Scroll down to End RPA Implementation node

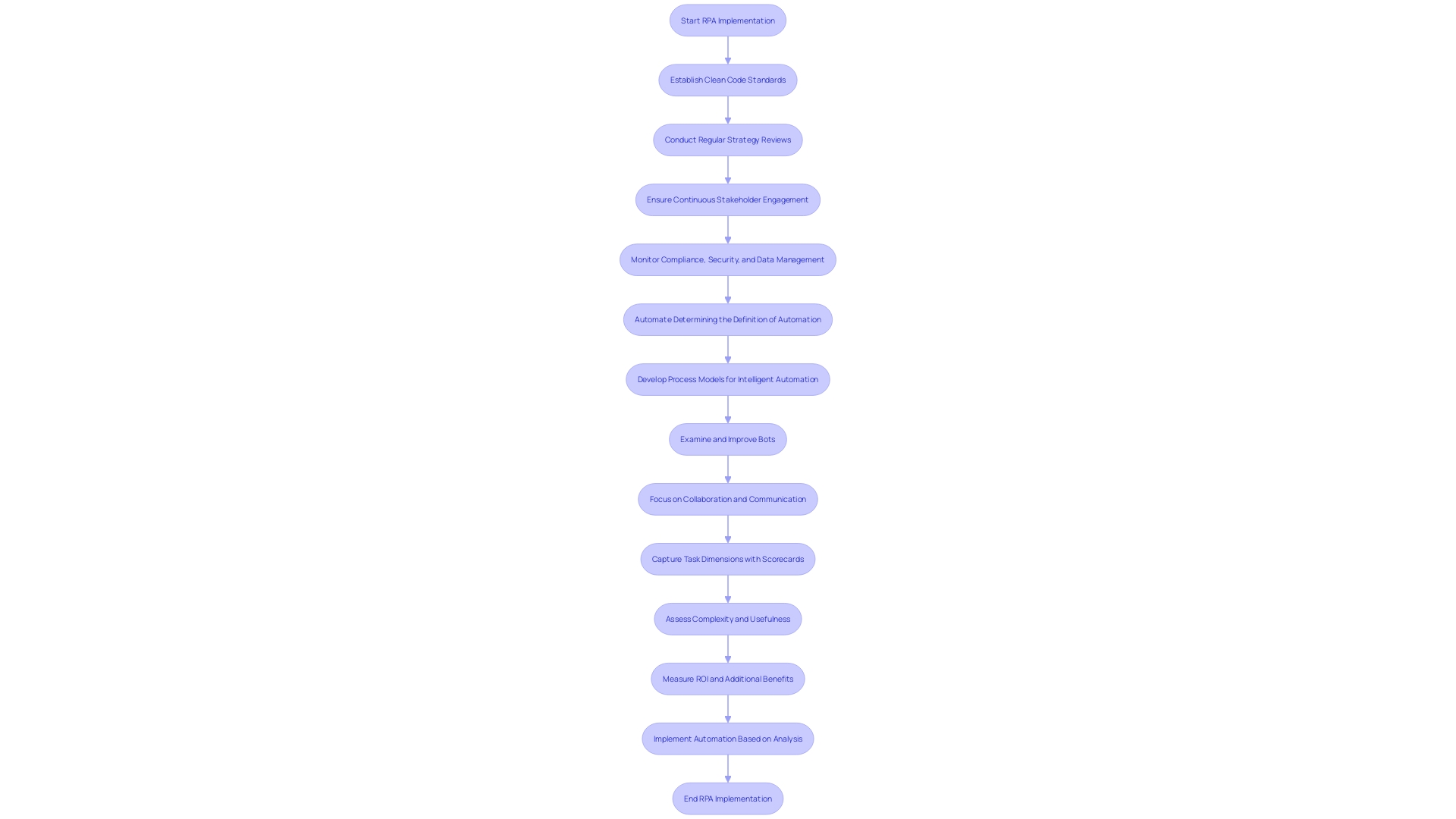[x=728, y=798]
